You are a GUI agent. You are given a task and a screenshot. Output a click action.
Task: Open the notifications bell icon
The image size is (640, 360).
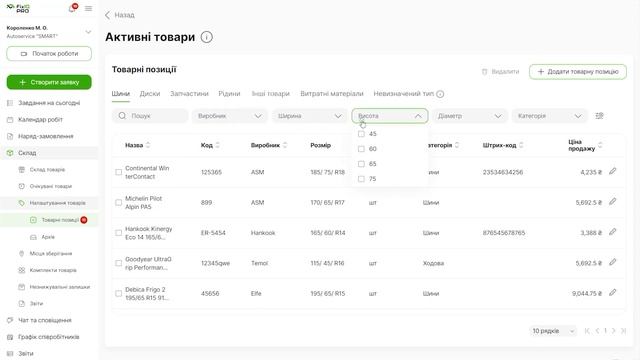(x=72, y=8)
